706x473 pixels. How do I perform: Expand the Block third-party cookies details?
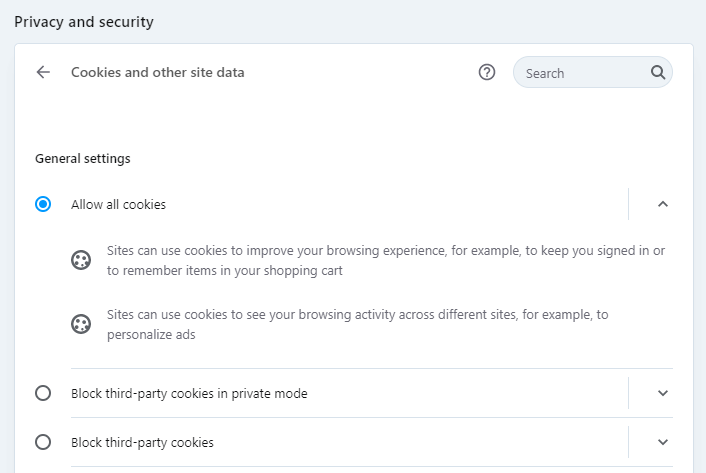[x=662, y=442]
